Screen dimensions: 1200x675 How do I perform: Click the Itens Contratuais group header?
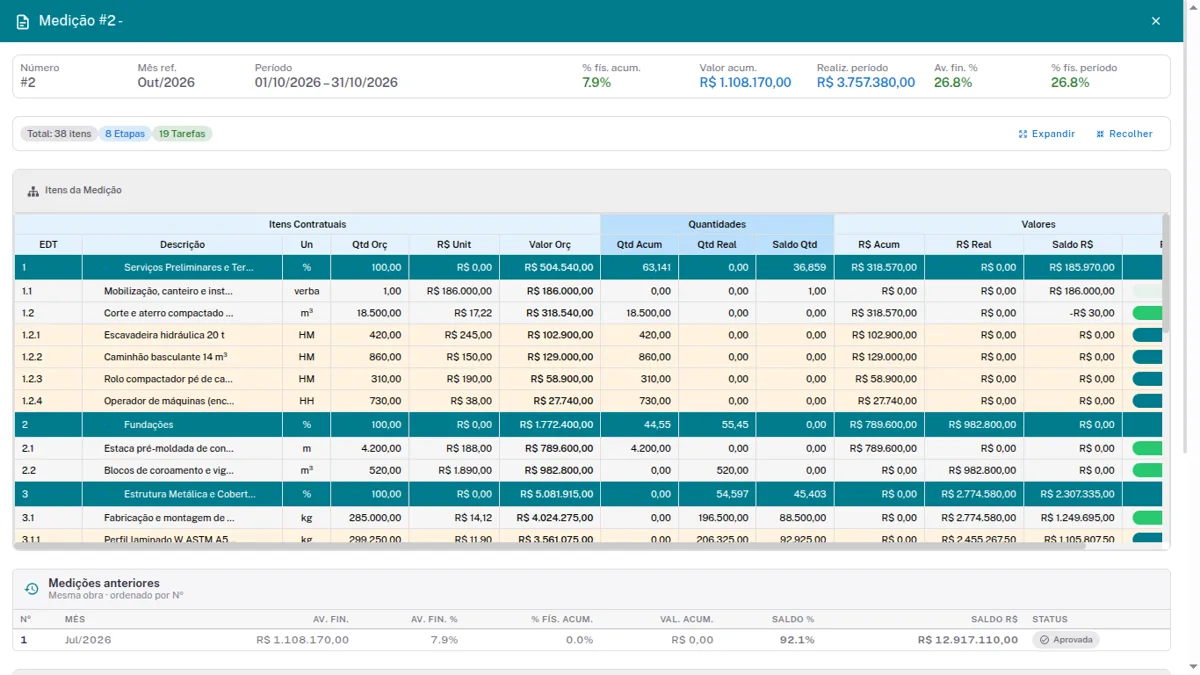click(308, 225)
